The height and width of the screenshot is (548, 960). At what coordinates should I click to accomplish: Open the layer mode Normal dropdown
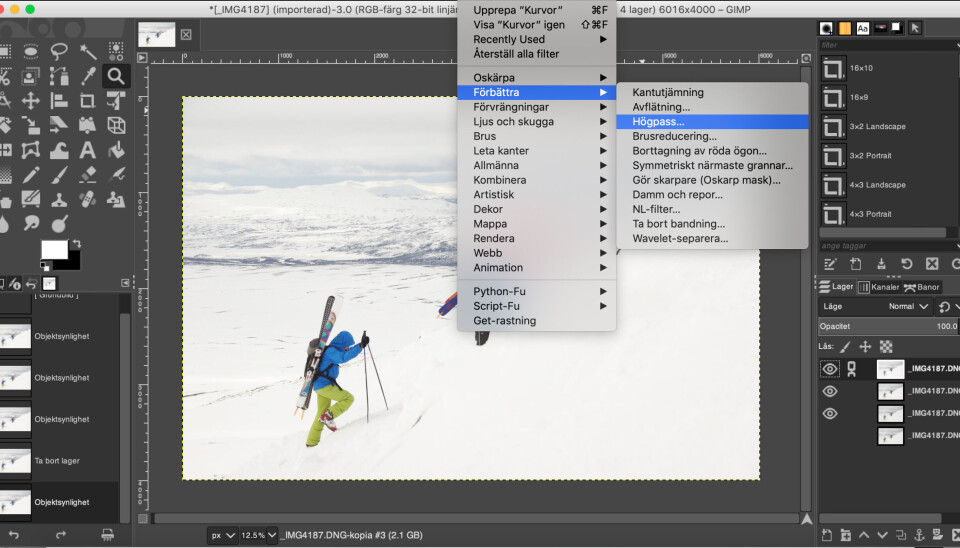click(x=901, y=307)
